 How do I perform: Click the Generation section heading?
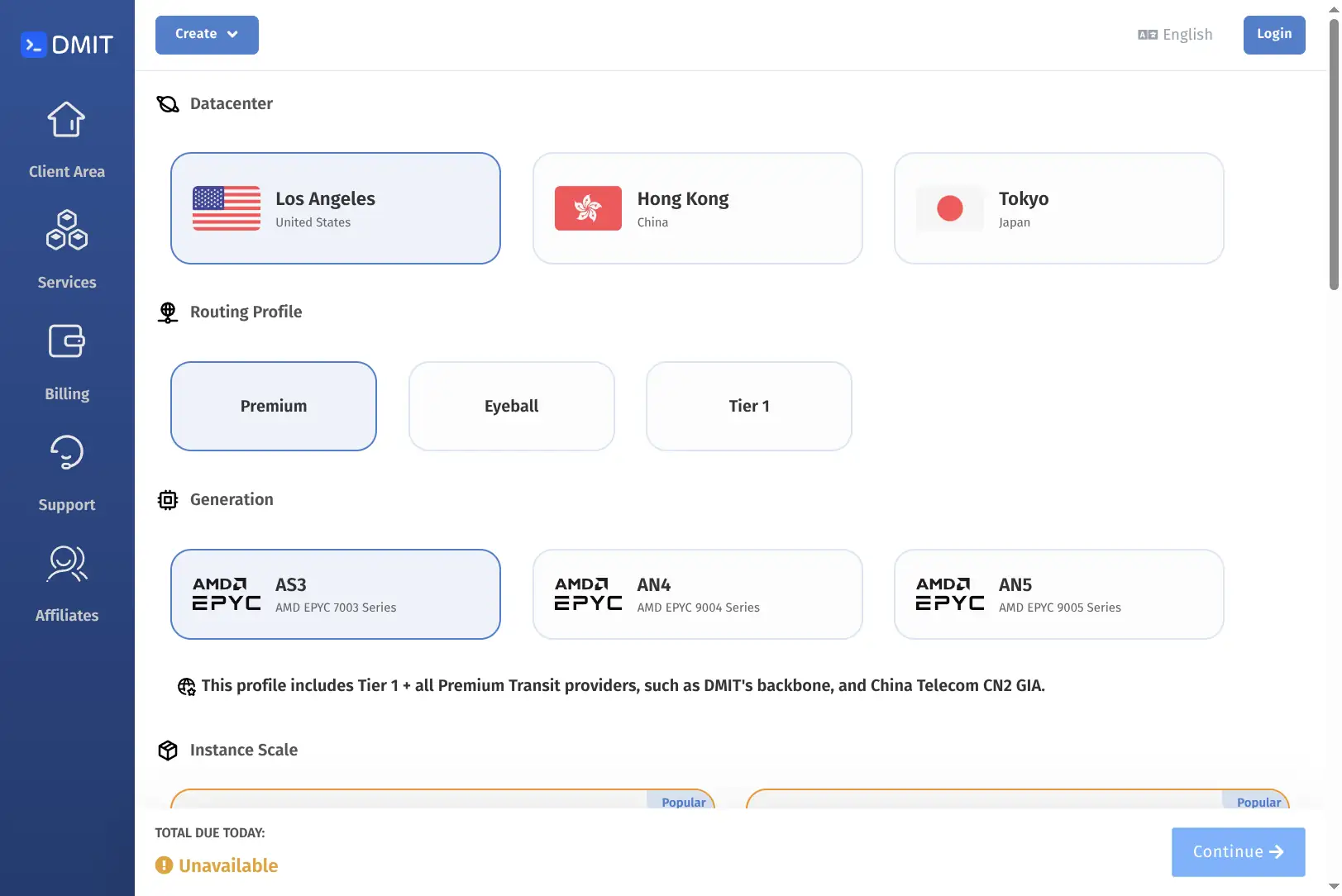pyautogui.click(x=232, y=500)
